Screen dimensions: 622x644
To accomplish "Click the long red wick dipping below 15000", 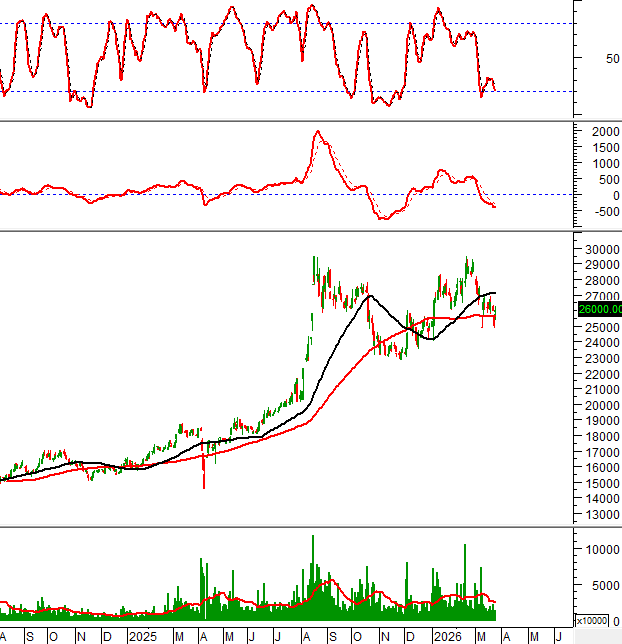I will [204, 478].
